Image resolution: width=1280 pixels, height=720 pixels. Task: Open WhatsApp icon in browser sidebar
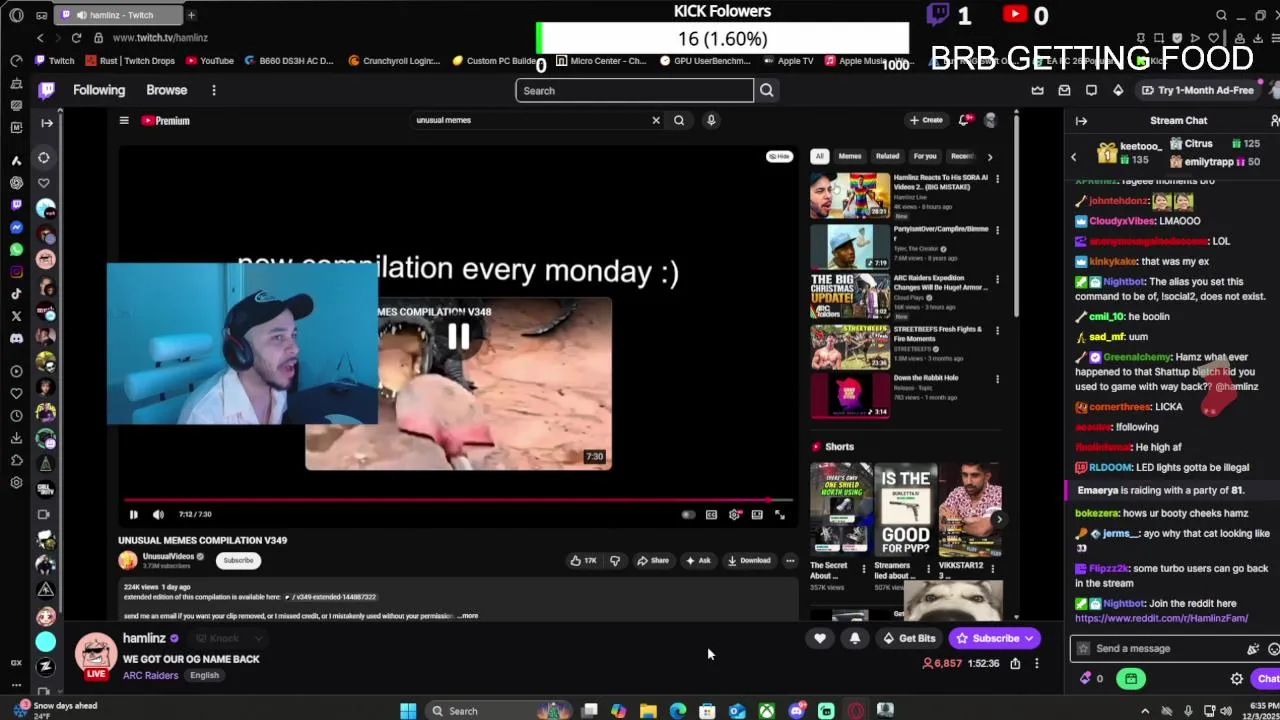click(x=16, y=250)
